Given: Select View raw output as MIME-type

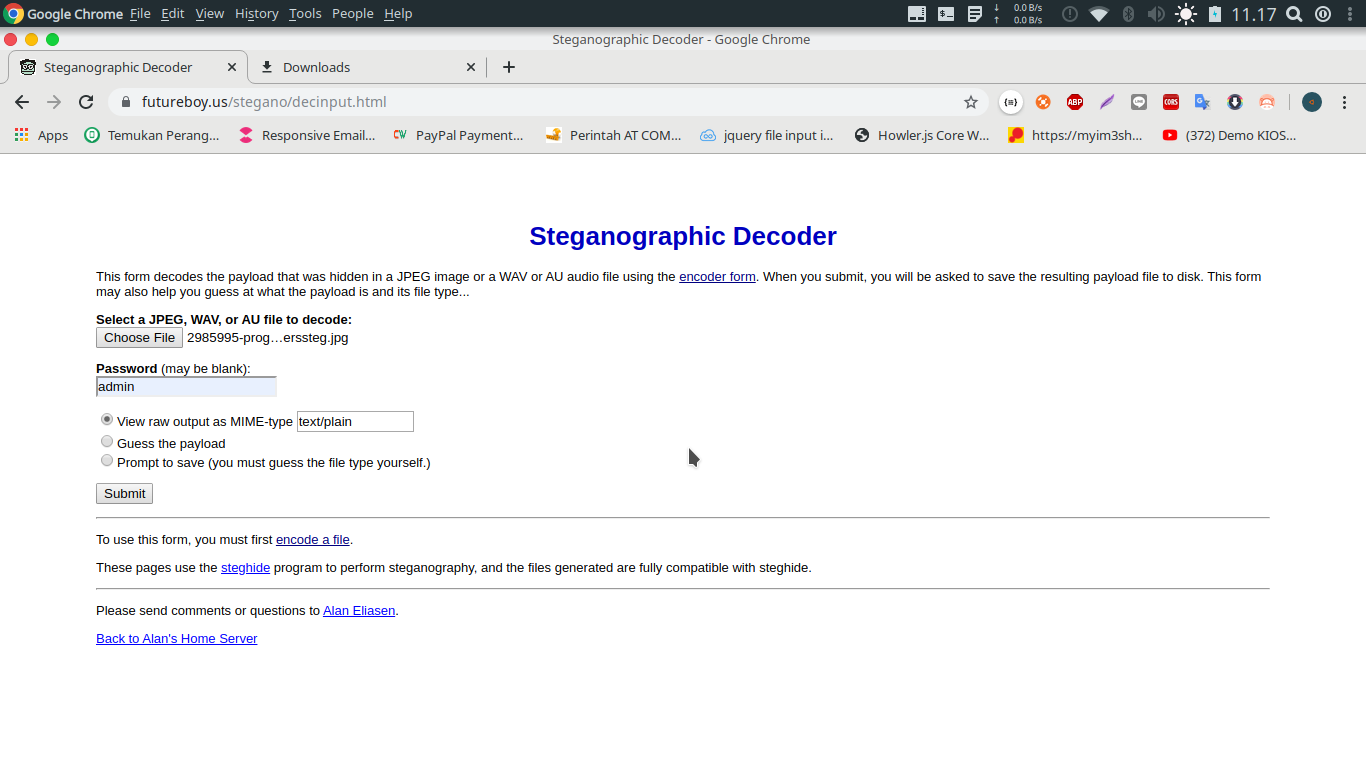Looking at the screenshot, I should 107,419.
